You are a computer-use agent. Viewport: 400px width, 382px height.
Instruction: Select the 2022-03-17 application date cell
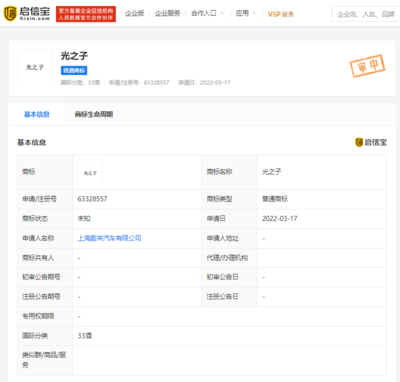(x=279, y=219)
